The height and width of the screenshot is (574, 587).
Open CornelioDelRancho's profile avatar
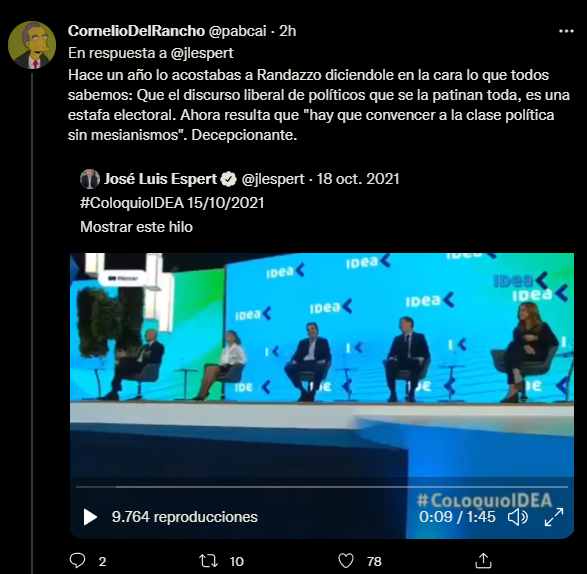pyautogui.click(x=32, y=45)
